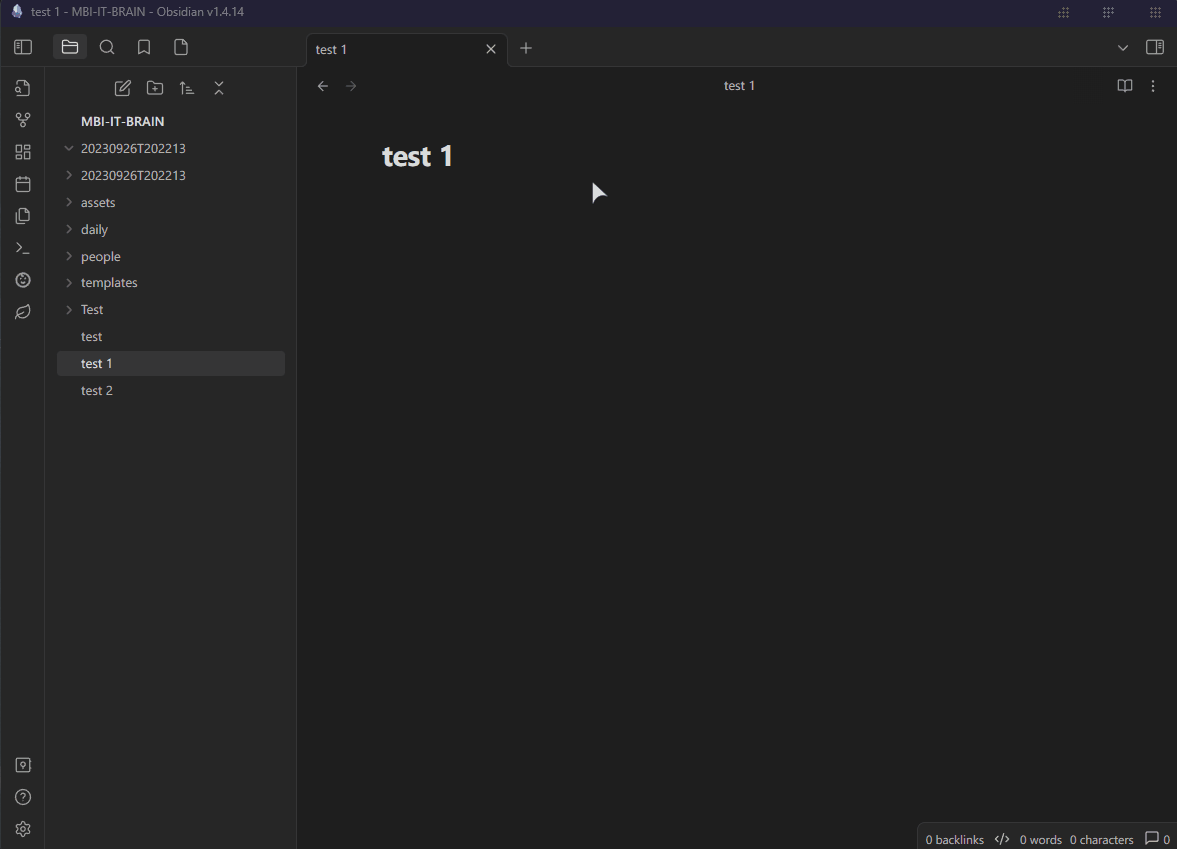Select the test 1 tab
The width and height of the screenshot is (1177, 849).
click(x=407, y=50)
